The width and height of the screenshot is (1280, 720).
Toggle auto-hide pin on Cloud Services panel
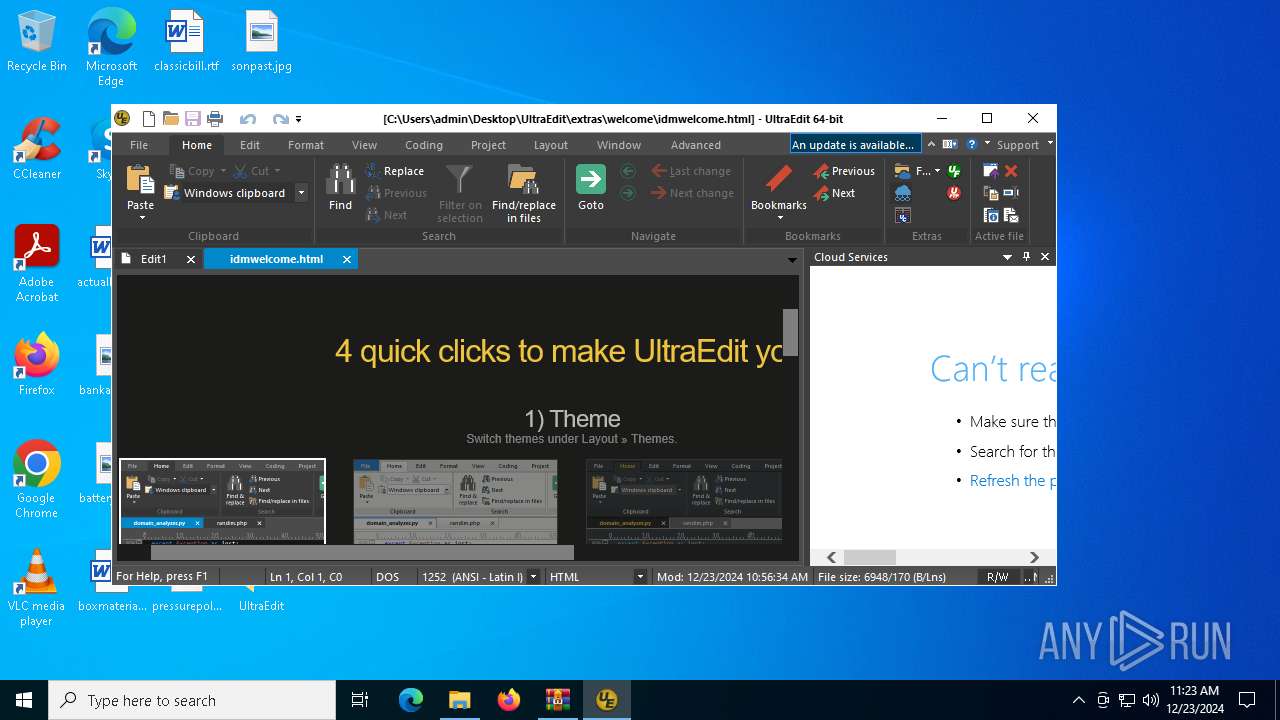[x=1026, y=257]
